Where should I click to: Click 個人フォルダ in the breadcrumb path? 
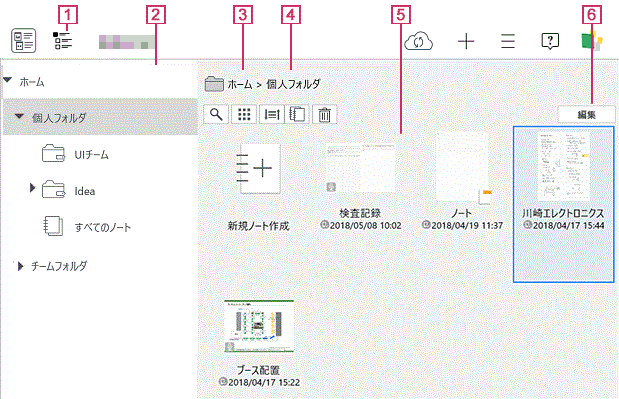tap(294, 84)
